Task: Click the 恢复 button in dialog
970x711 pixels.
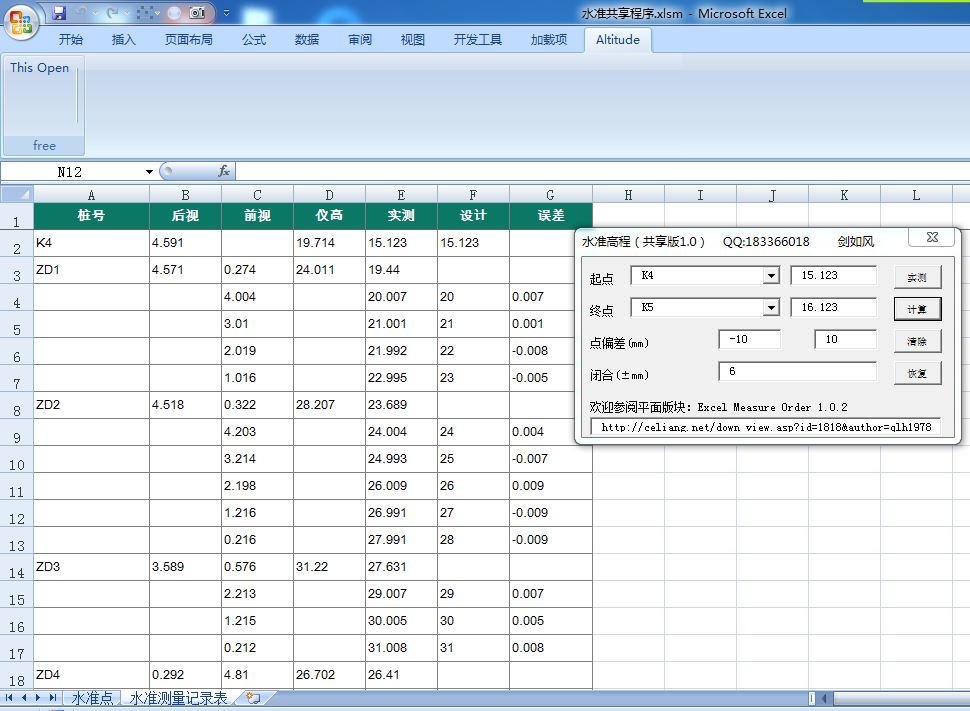Action: coord(917,373)
